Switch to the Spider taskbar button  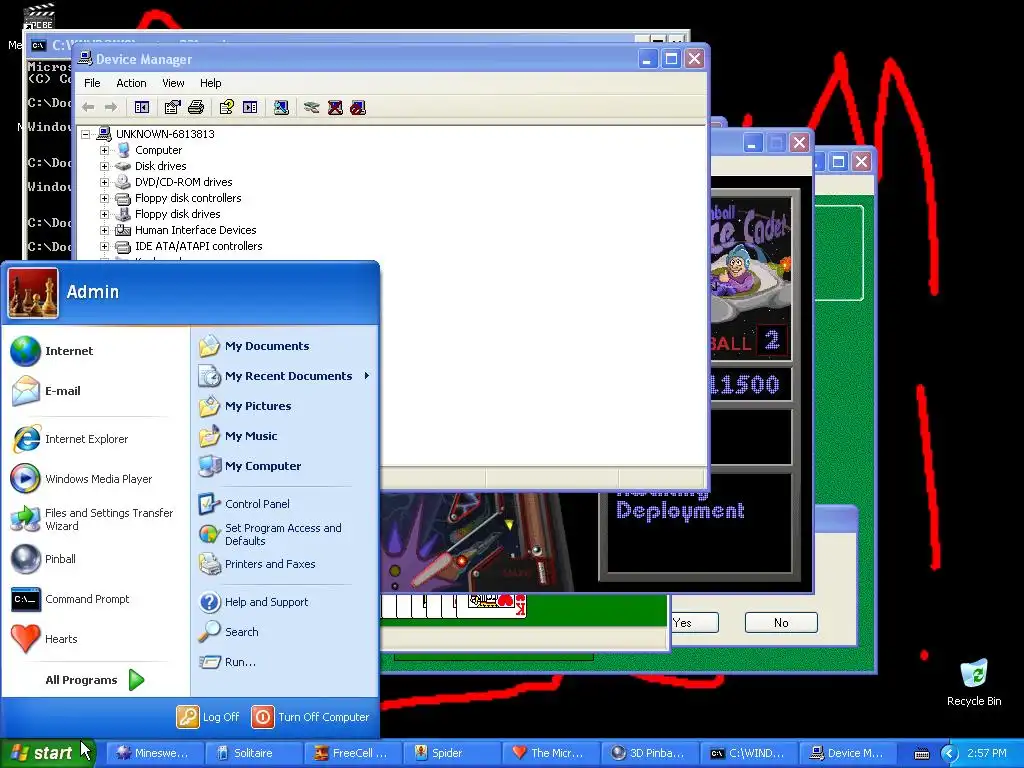tap(452, 753)
